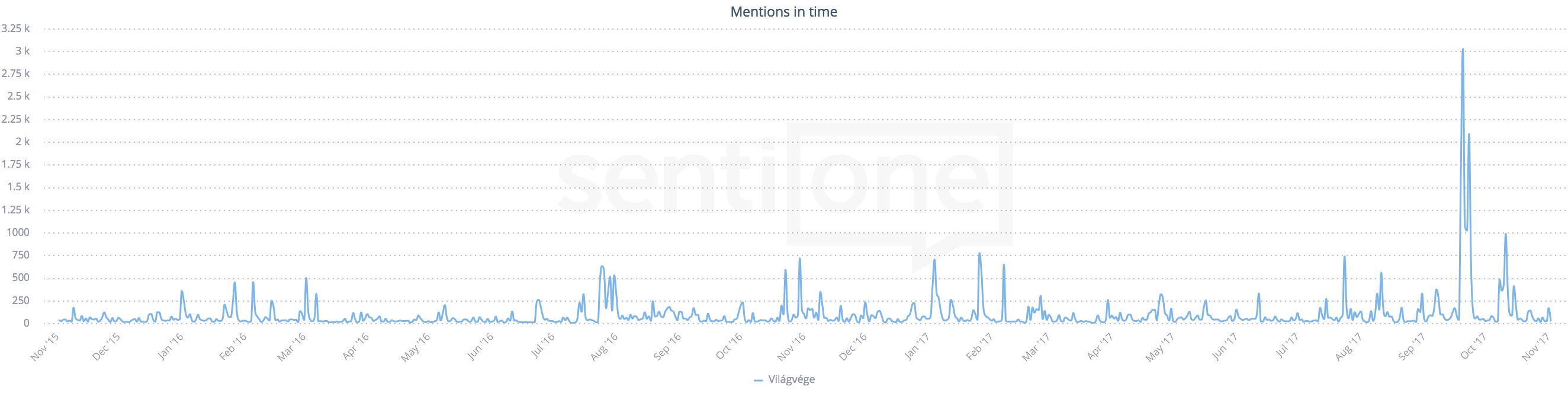This screenshot has width=1568, height=396.
Task: Toggle the Világvége series in the legend
Action: click(791, 379)
